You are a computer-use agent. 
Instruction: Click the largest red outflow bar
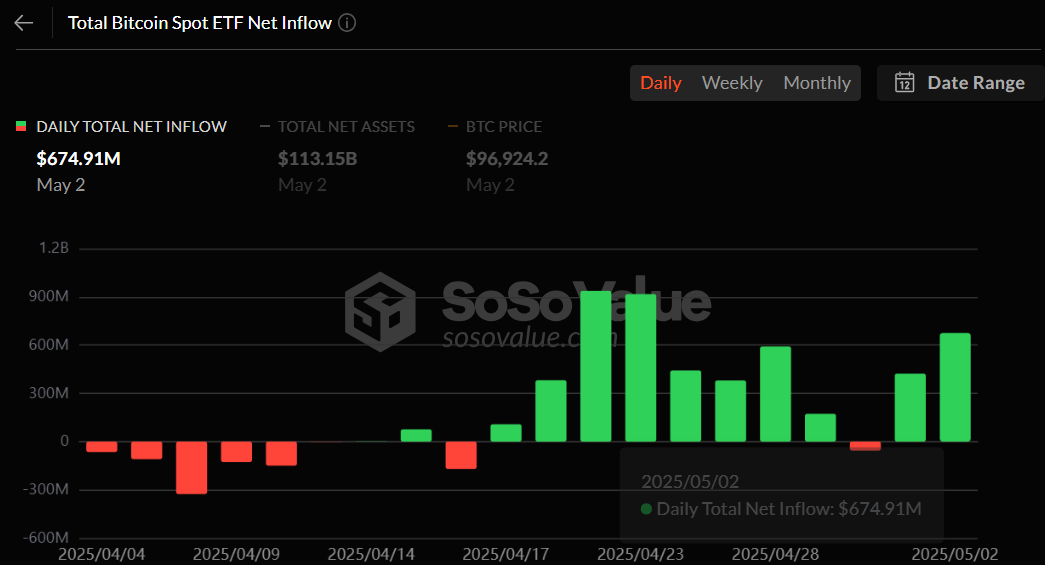point(191,467)
